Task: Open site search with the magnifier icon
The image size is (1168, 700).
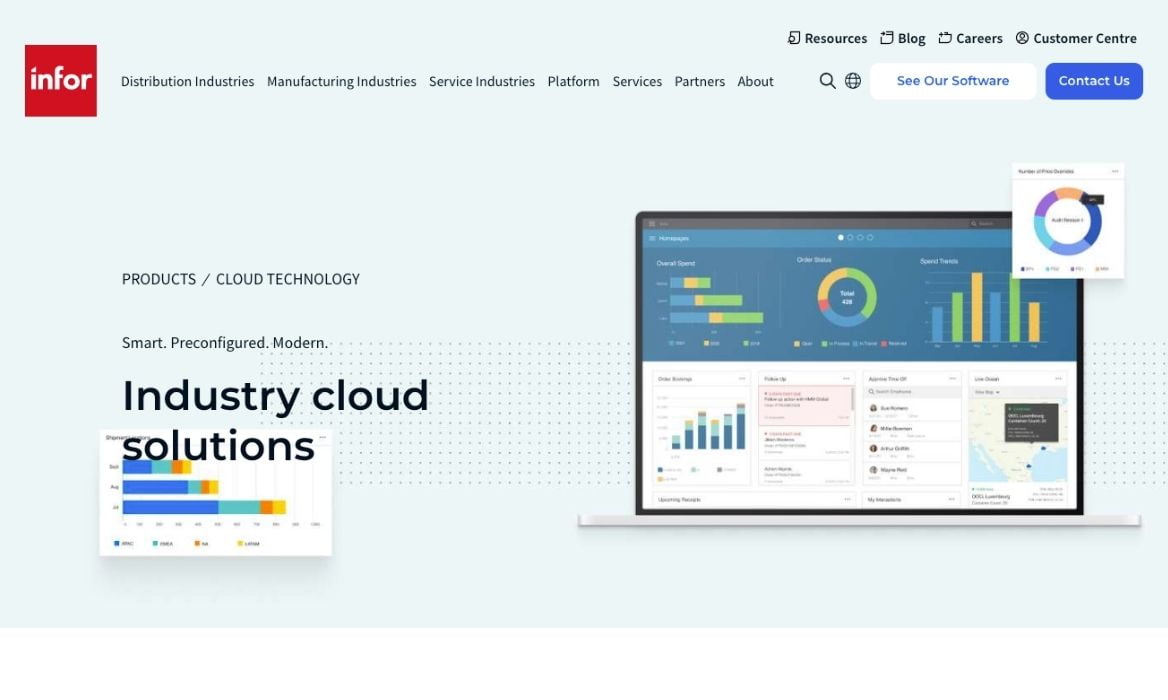Action: tap(827, 81)
